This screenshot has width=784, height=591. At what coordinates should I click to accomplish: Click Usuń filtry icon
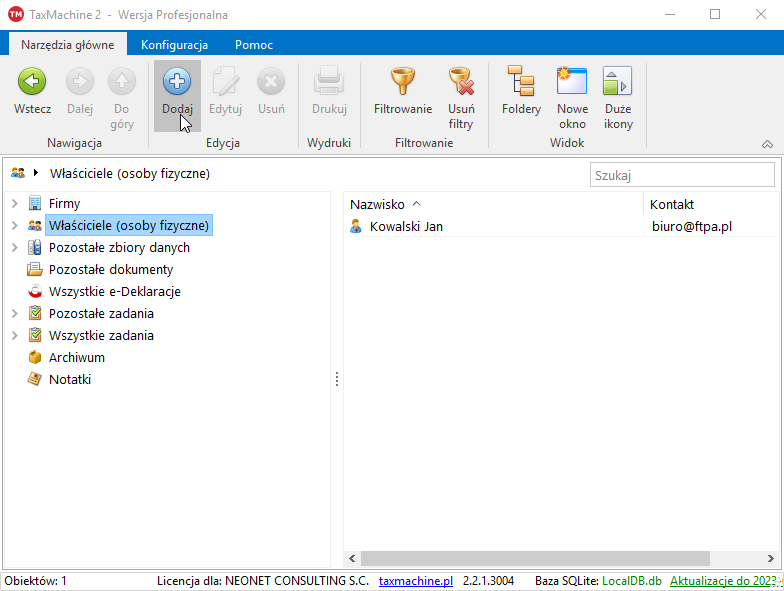[x=460, y=83]
